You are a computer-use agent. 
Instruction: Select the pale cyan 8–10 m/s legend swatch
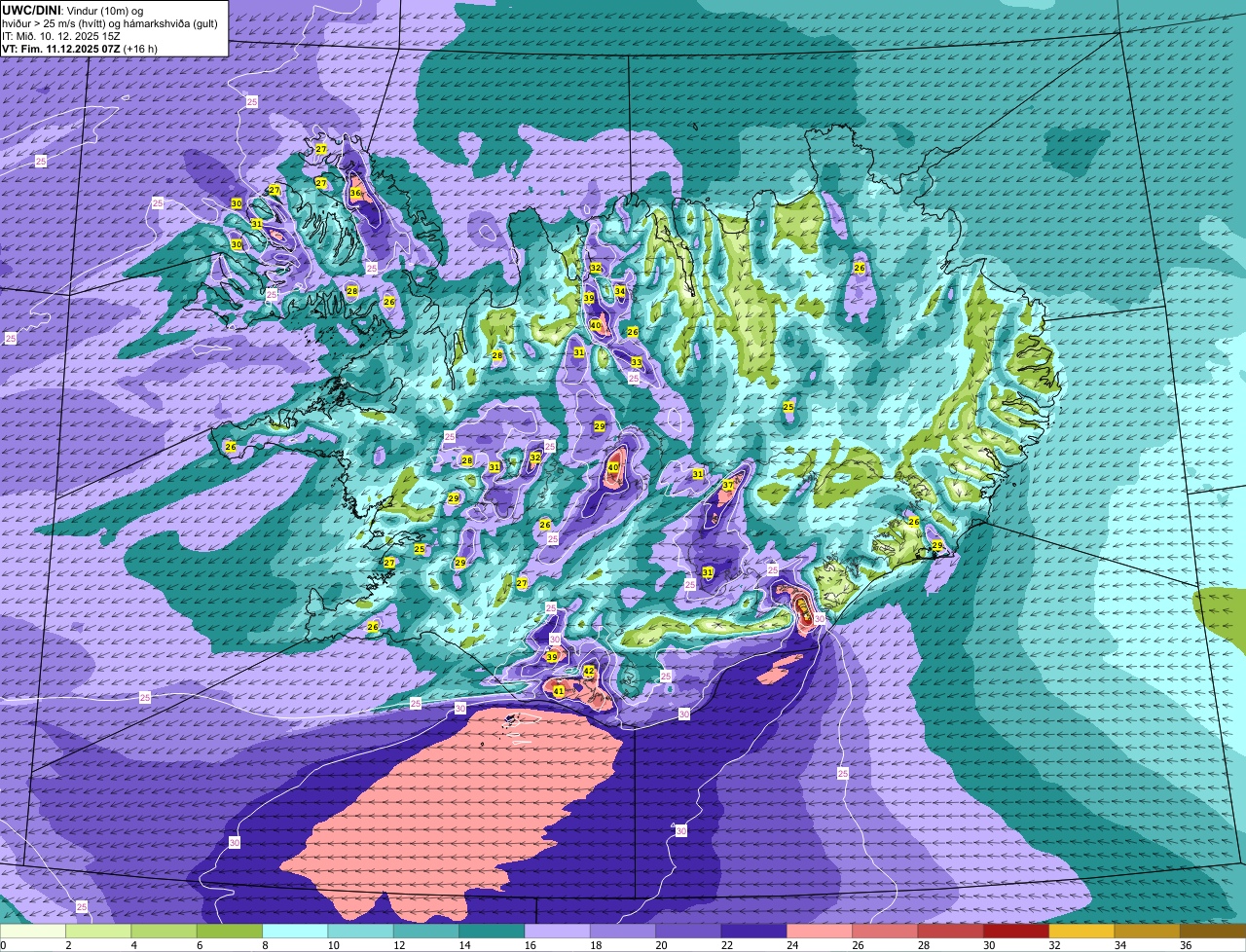point(295,932)
